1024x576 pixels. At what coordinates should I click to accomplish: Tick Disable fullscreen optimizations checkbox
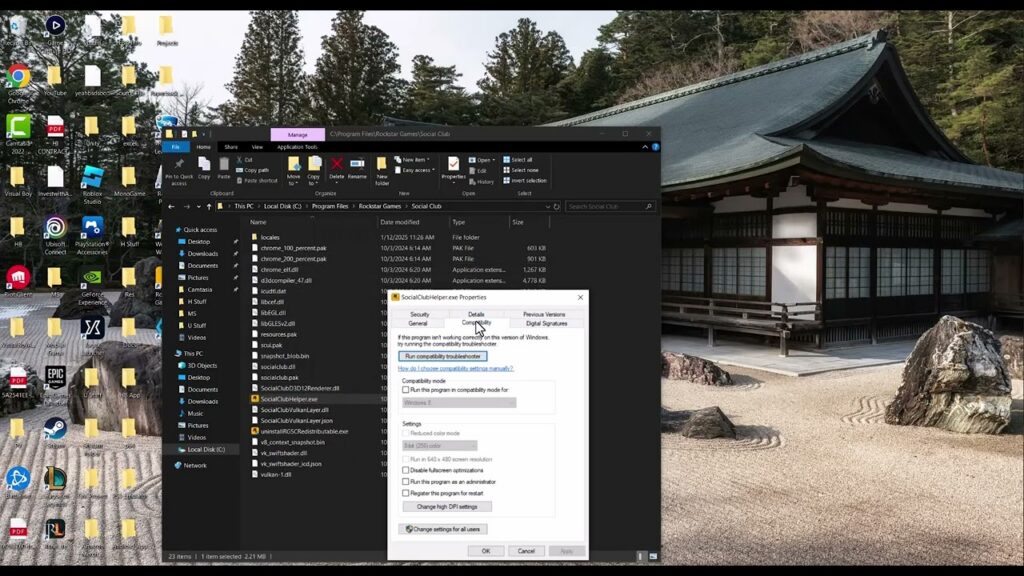[406, 470]
